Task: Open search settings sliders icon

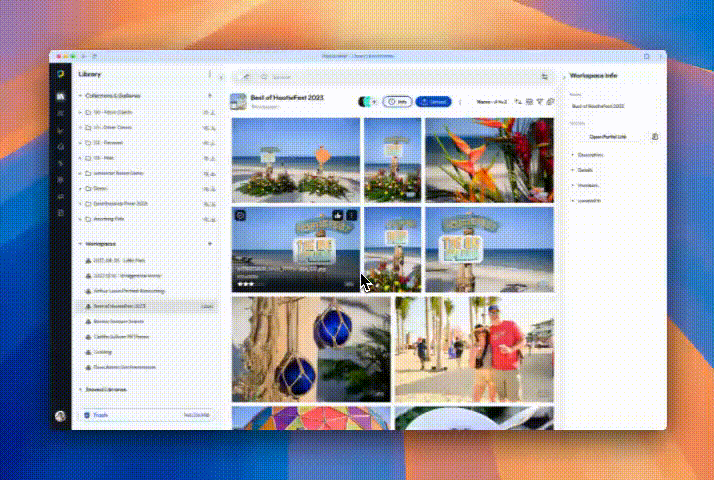Action: (x=545, y=77)
